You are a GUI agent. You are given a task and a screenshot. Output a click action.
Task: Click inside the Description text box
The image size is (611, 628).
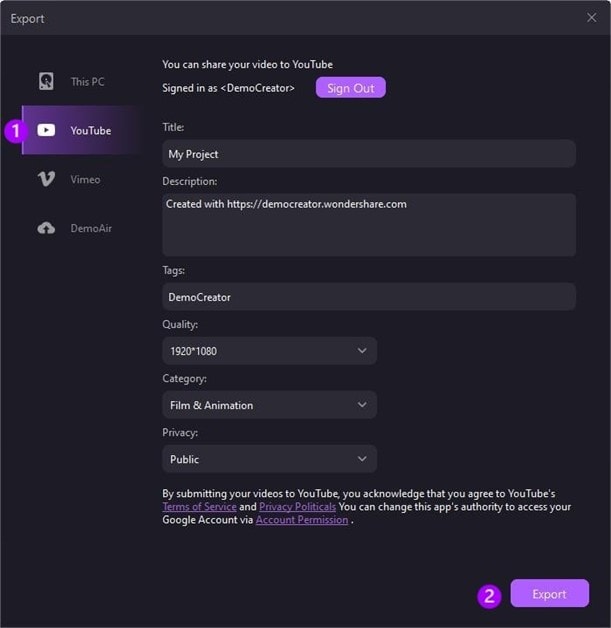[x=368, y=225]
